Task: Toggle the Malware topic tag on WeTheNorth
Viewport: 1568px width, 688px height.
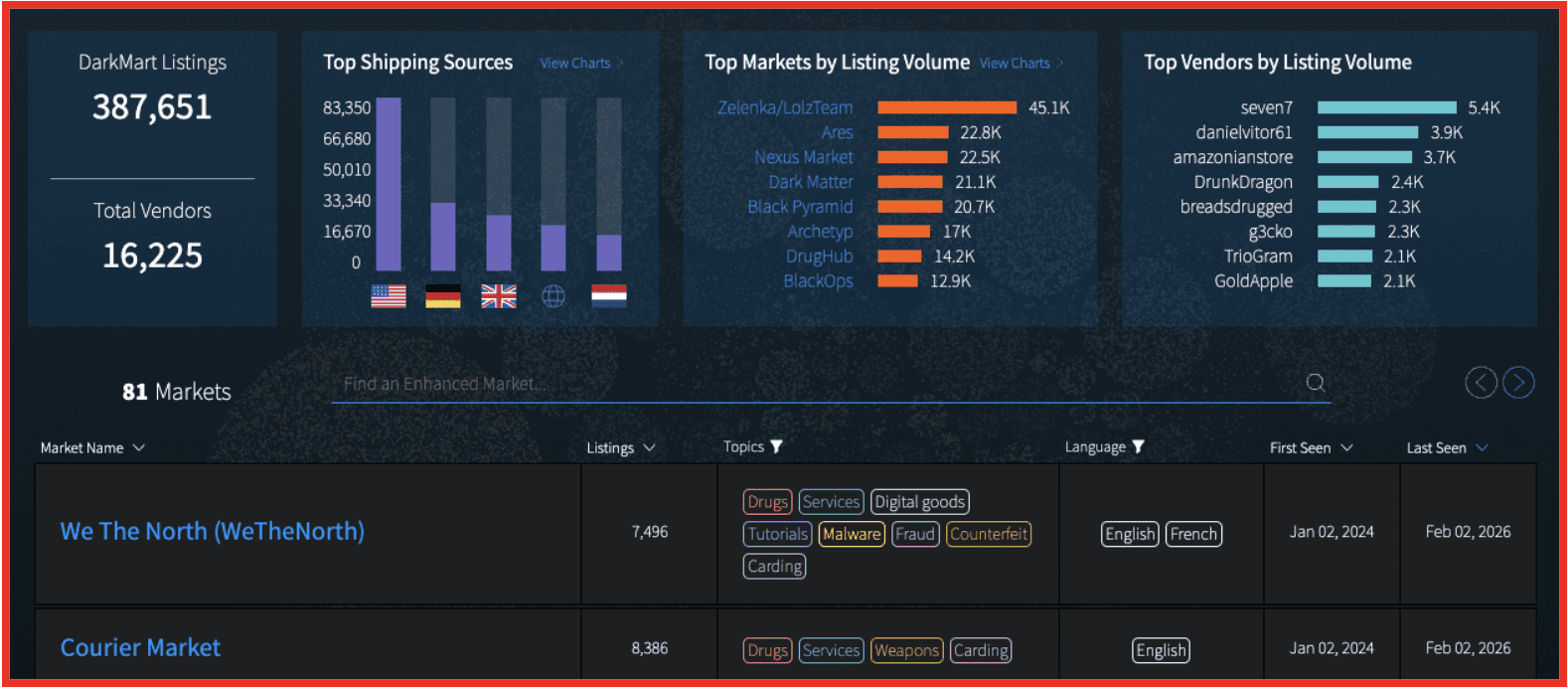Action: (x=852, y=535)
